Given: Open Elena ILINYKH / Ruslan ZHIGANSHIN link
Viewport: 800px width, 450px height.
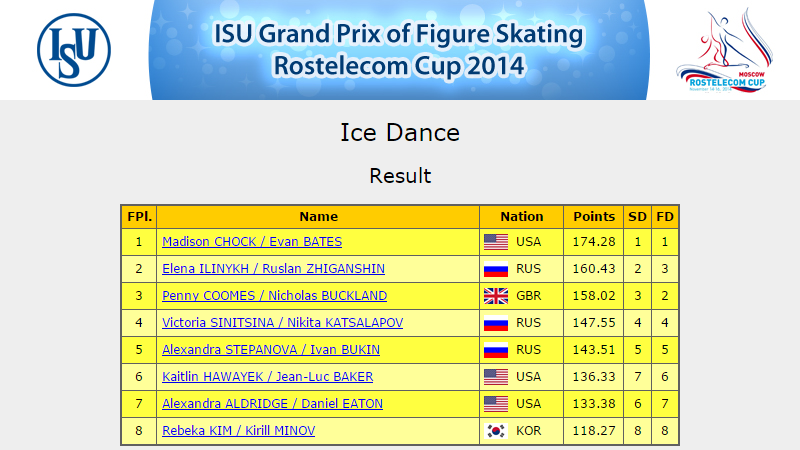Looking at the screenshot, I should (273, 269).
